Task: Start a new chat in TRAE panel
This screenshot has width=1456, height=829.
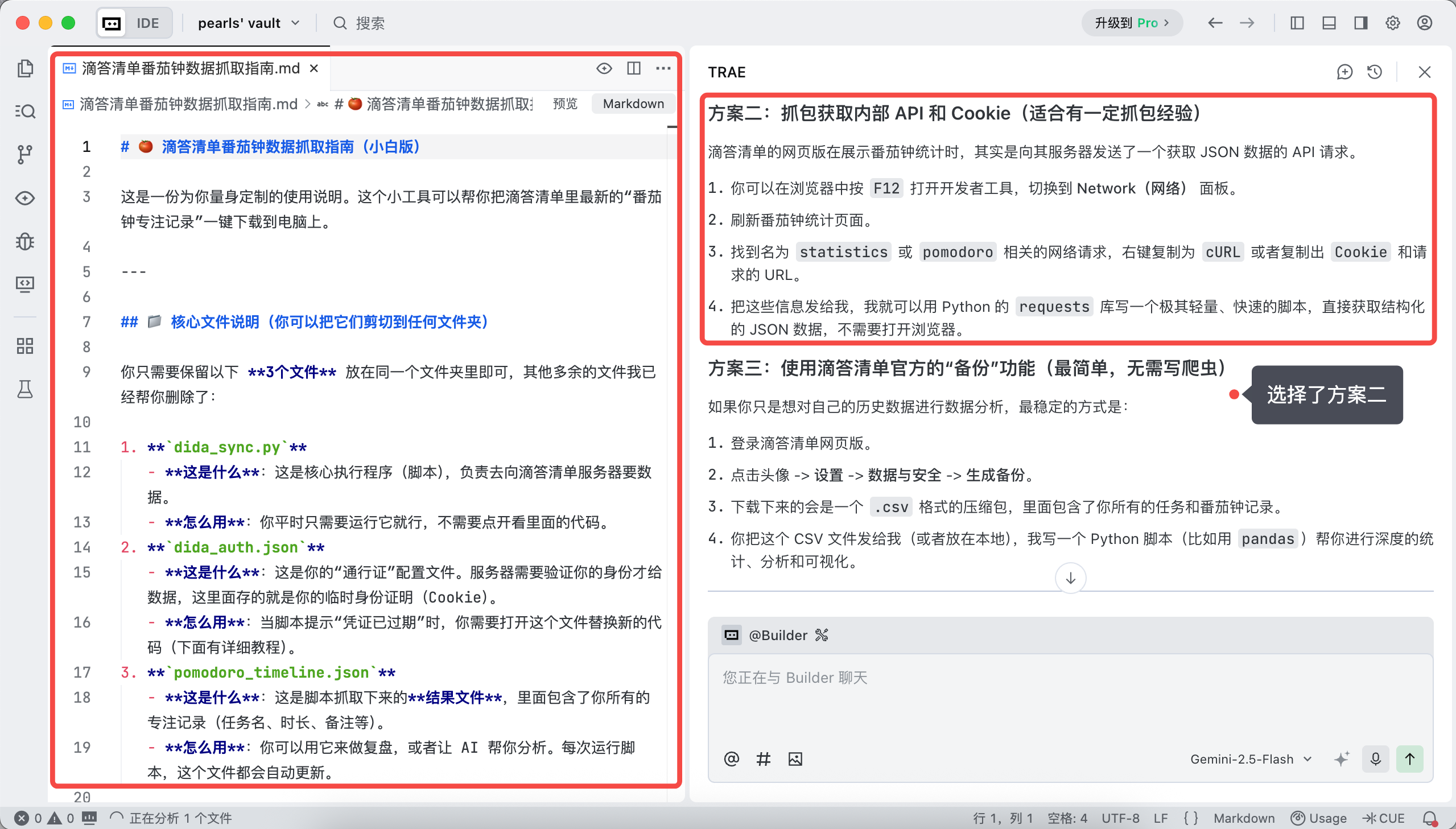Action: (1344, 72)
